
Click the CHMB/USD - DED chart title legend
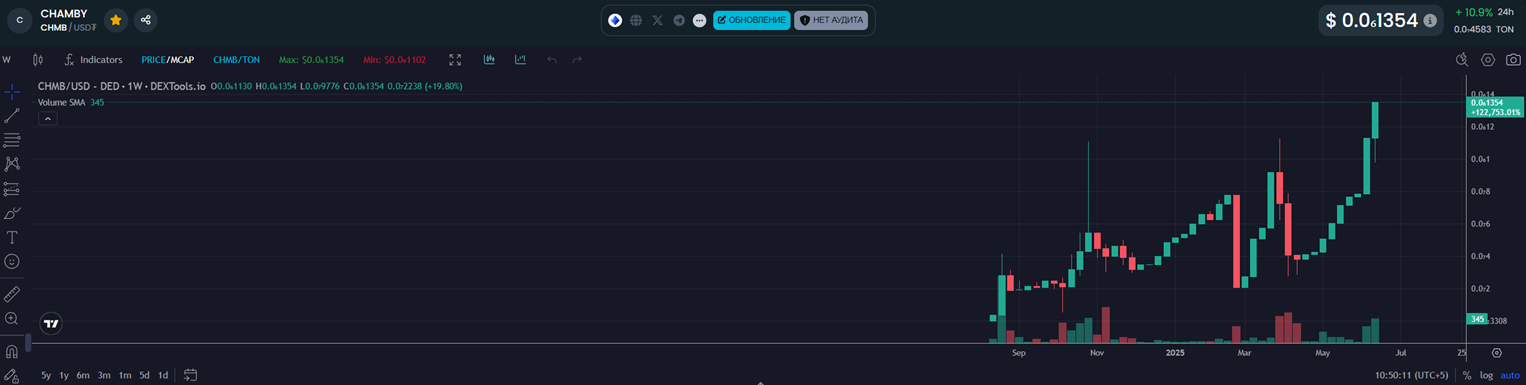(122, 86)
